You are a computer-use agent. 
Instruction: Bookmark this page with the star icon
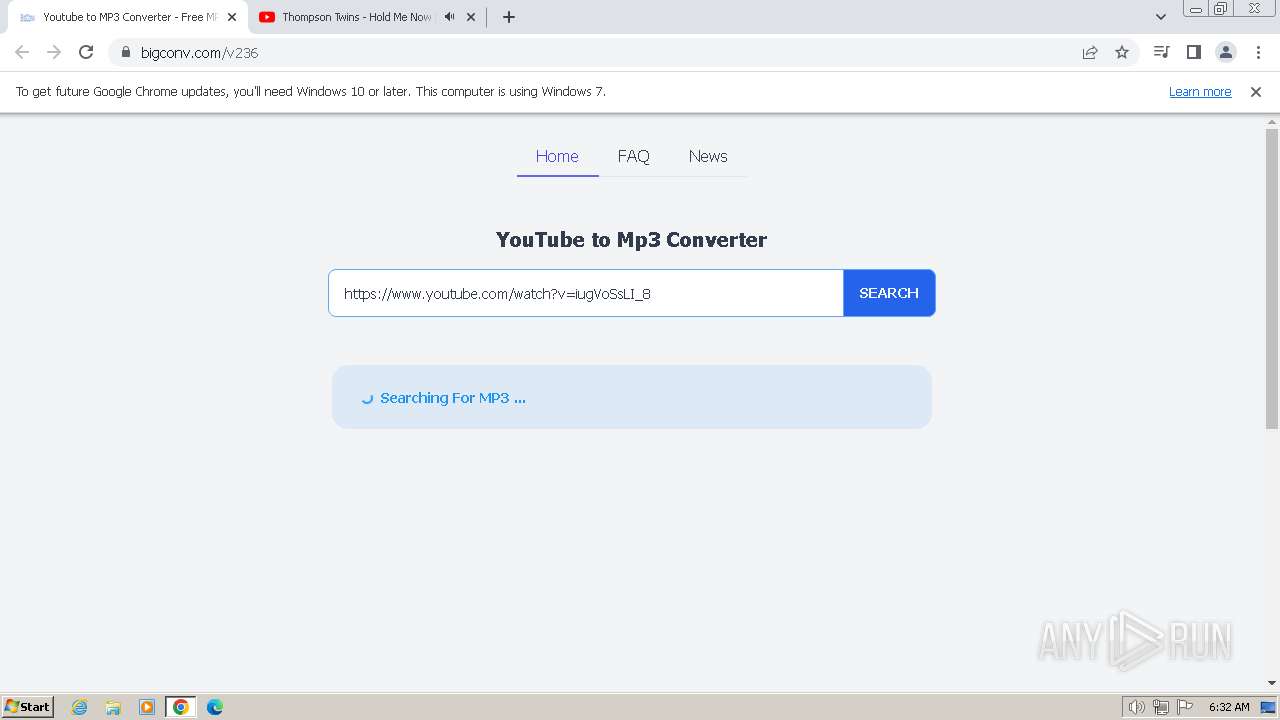point(1122,52)
